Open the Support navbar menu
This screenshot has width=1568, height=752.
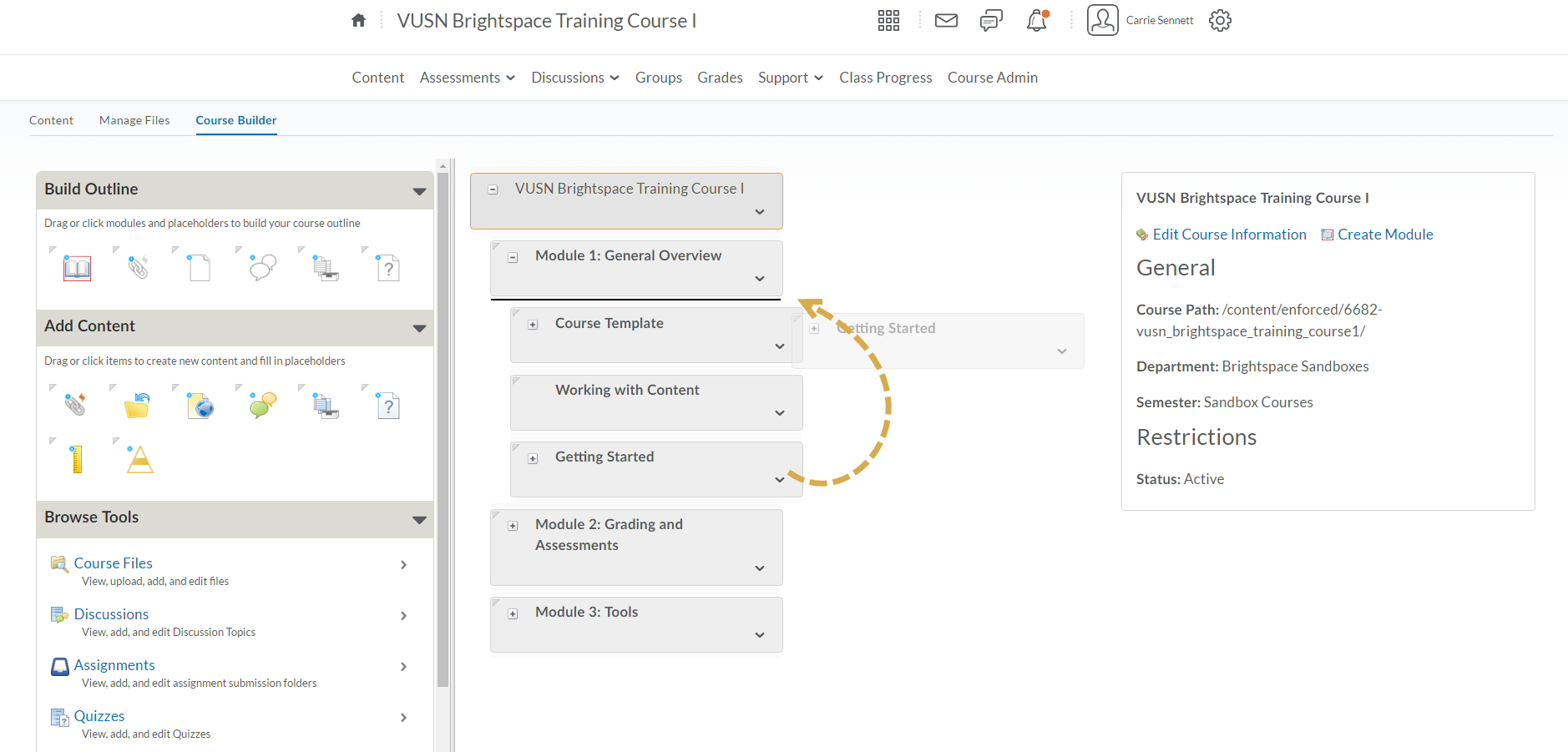pyautogui.click(x=791, y=78)
